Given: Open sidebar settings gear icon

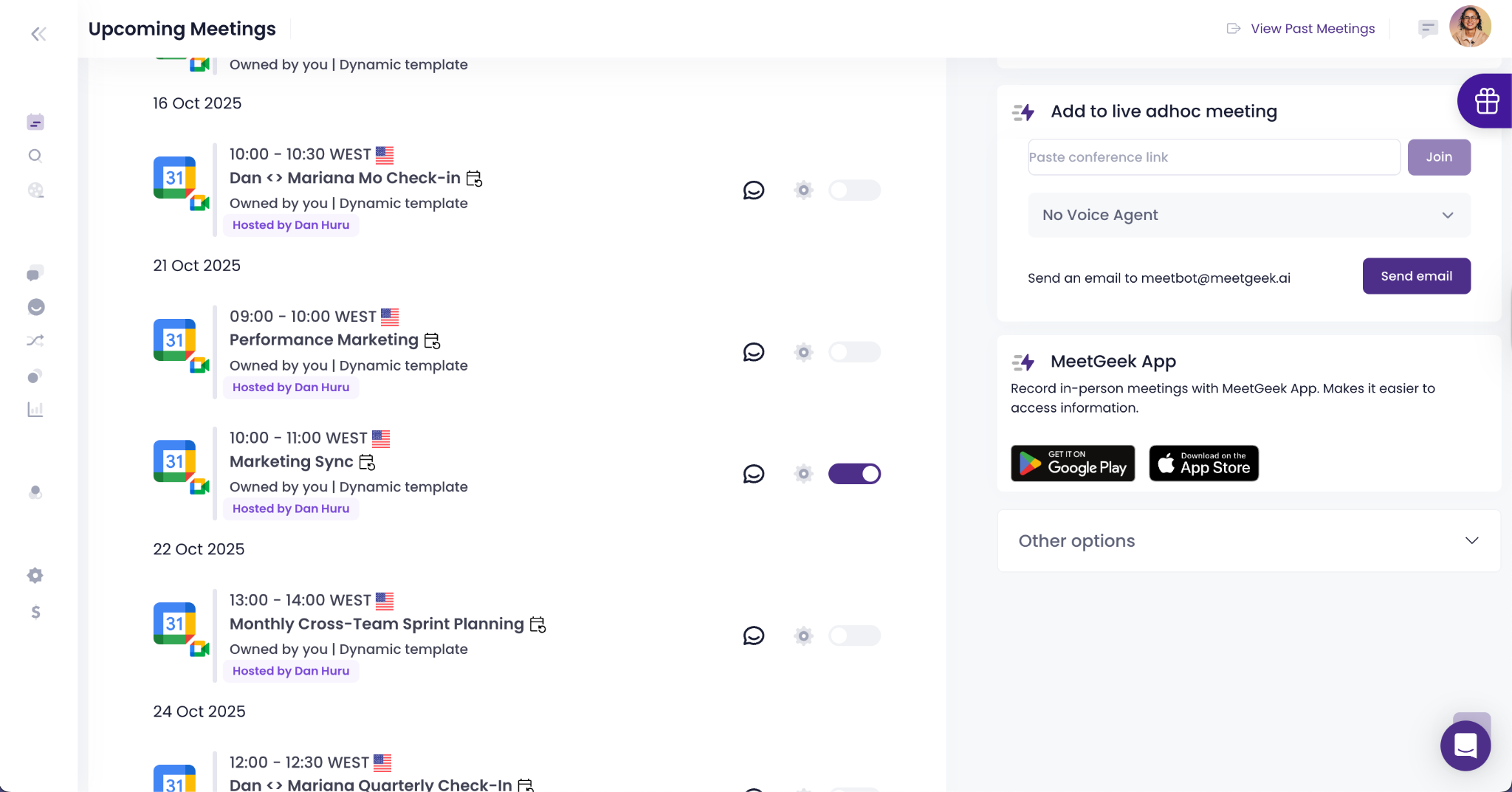Looking at the screenshot, I should [x=35, y=575].
